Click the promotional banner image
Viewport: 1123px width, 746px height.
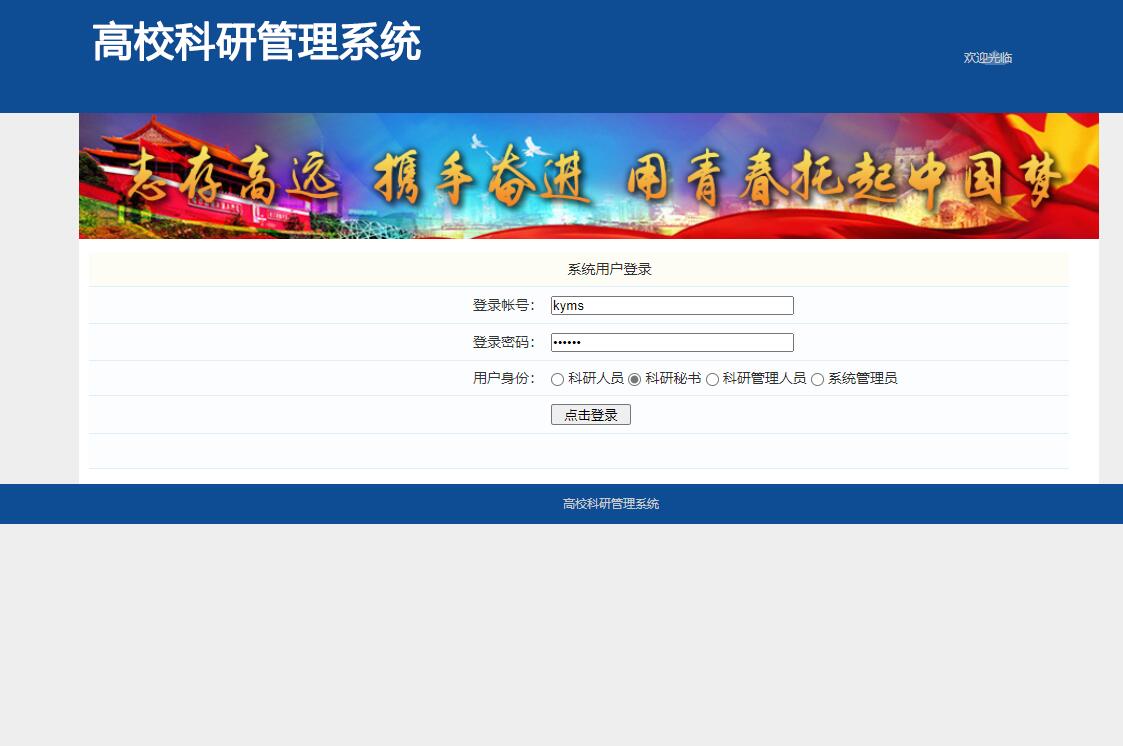588,177
